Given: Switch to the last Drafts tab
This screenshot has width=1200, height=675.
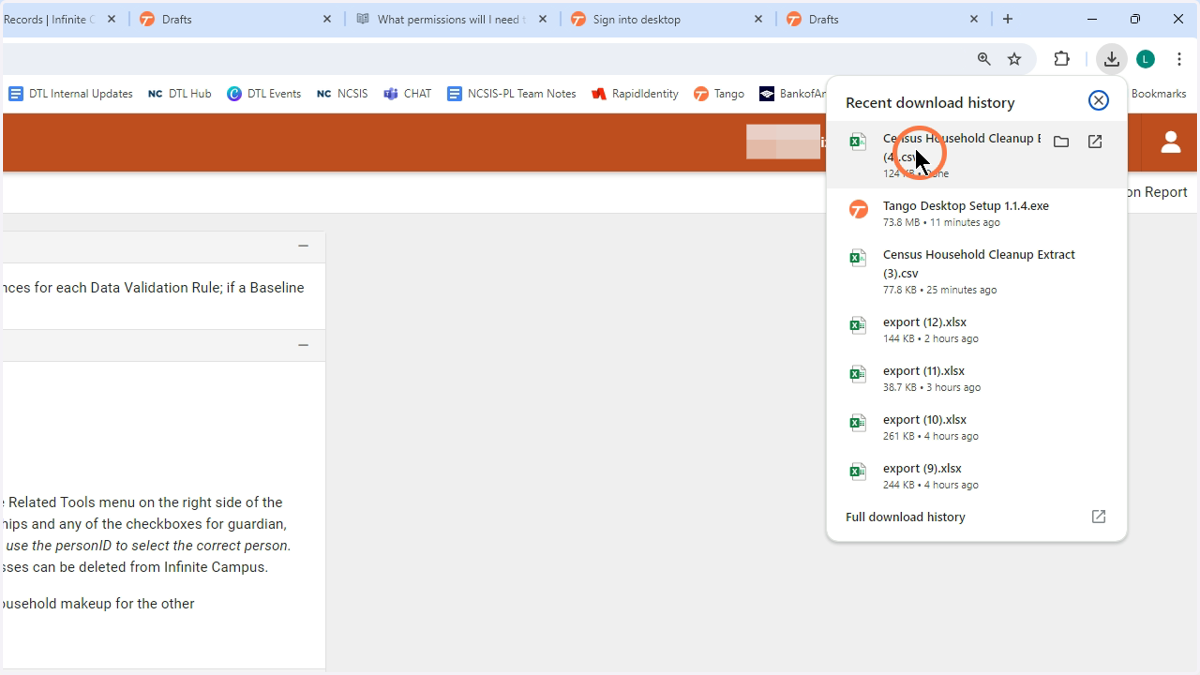Looking at the screenshot, I should pos(884,19).
